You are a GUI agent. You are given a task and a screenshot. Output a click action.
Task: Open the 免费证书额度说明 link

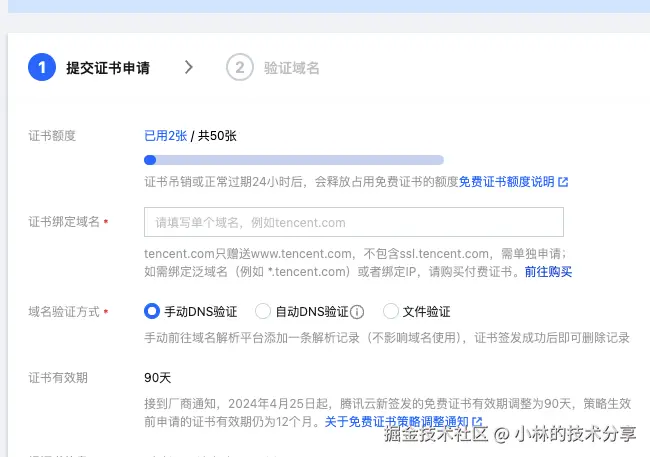point(506,182)
